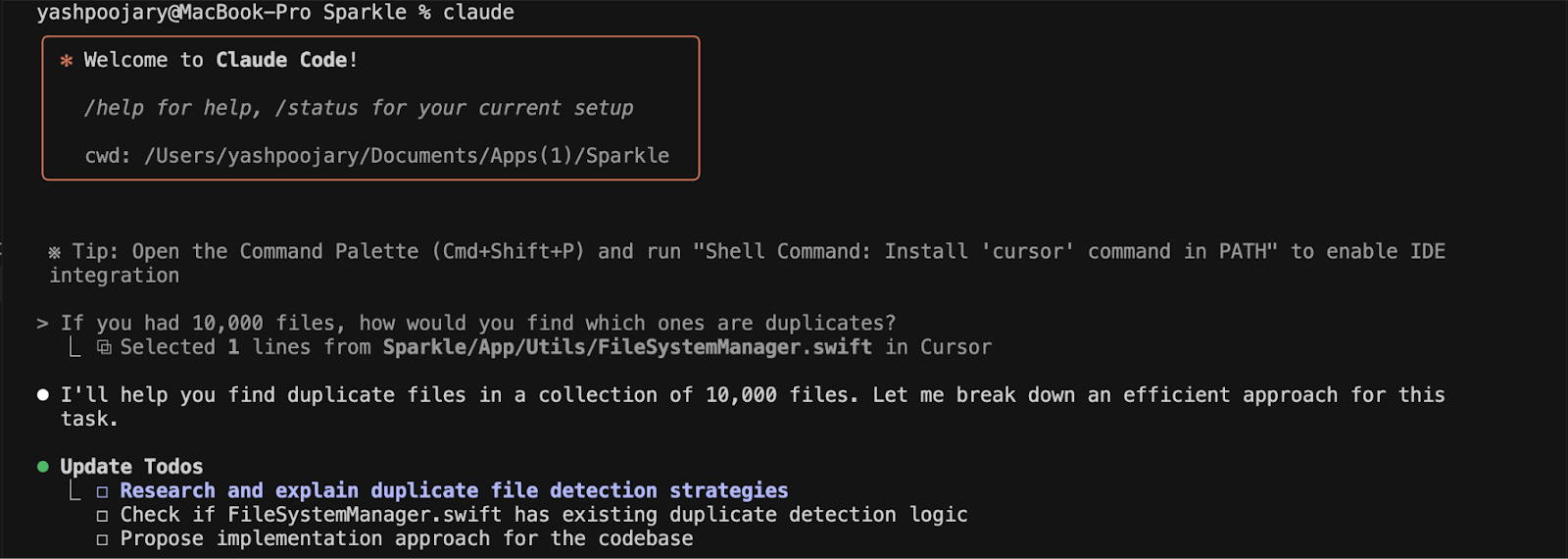
Task: Check the 'Research and explain duplicate' todo box
Action: click(x=102, y=491)
